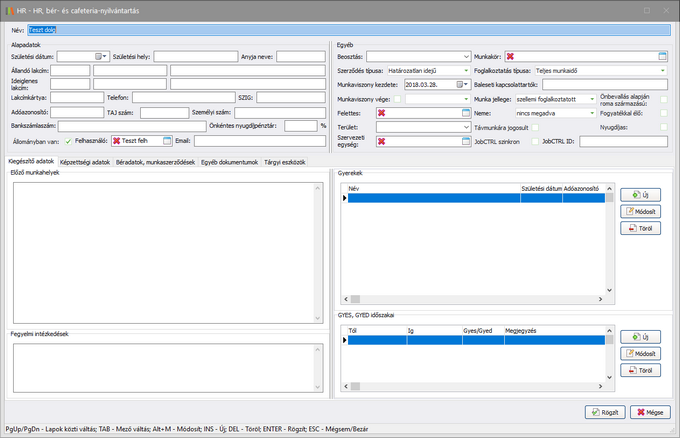This screenshot has height=438, width=680.
Task: Expand the Szerződés típusa dropdown
Action: click(x=466, y=71)
